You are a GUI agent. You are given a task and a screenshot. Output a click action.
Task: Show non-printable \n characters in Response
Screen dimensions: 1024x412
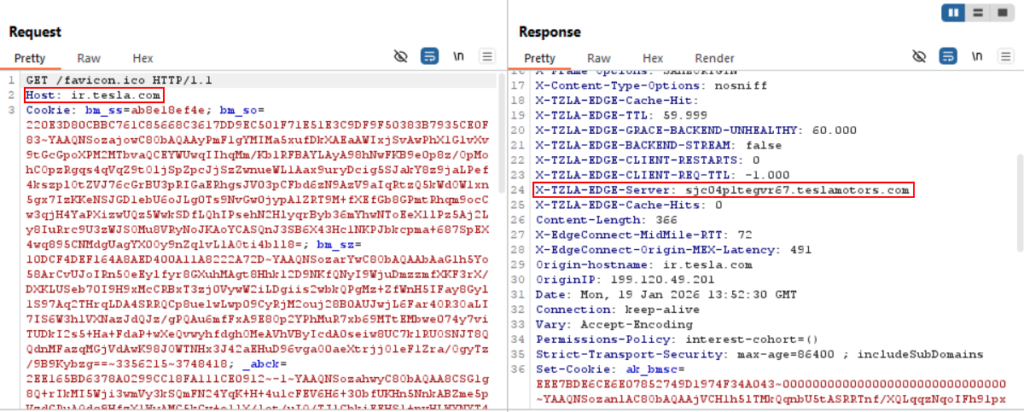coord(975,56)
